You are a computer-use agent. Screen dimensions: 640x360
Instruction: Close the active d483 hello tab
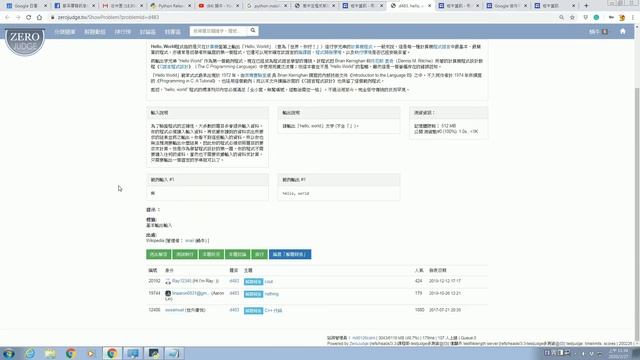pyautogui.click(x=429, y=6)
